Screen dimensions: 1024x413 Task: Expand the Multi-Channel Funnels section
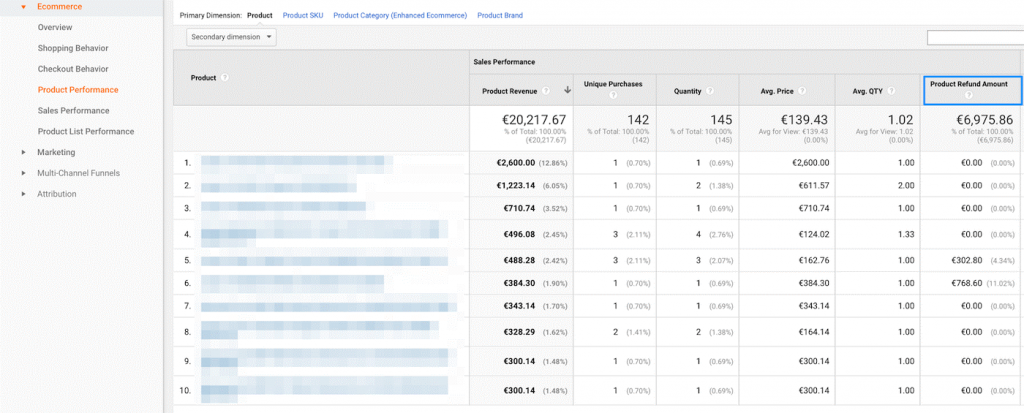(x=23, y=173)
